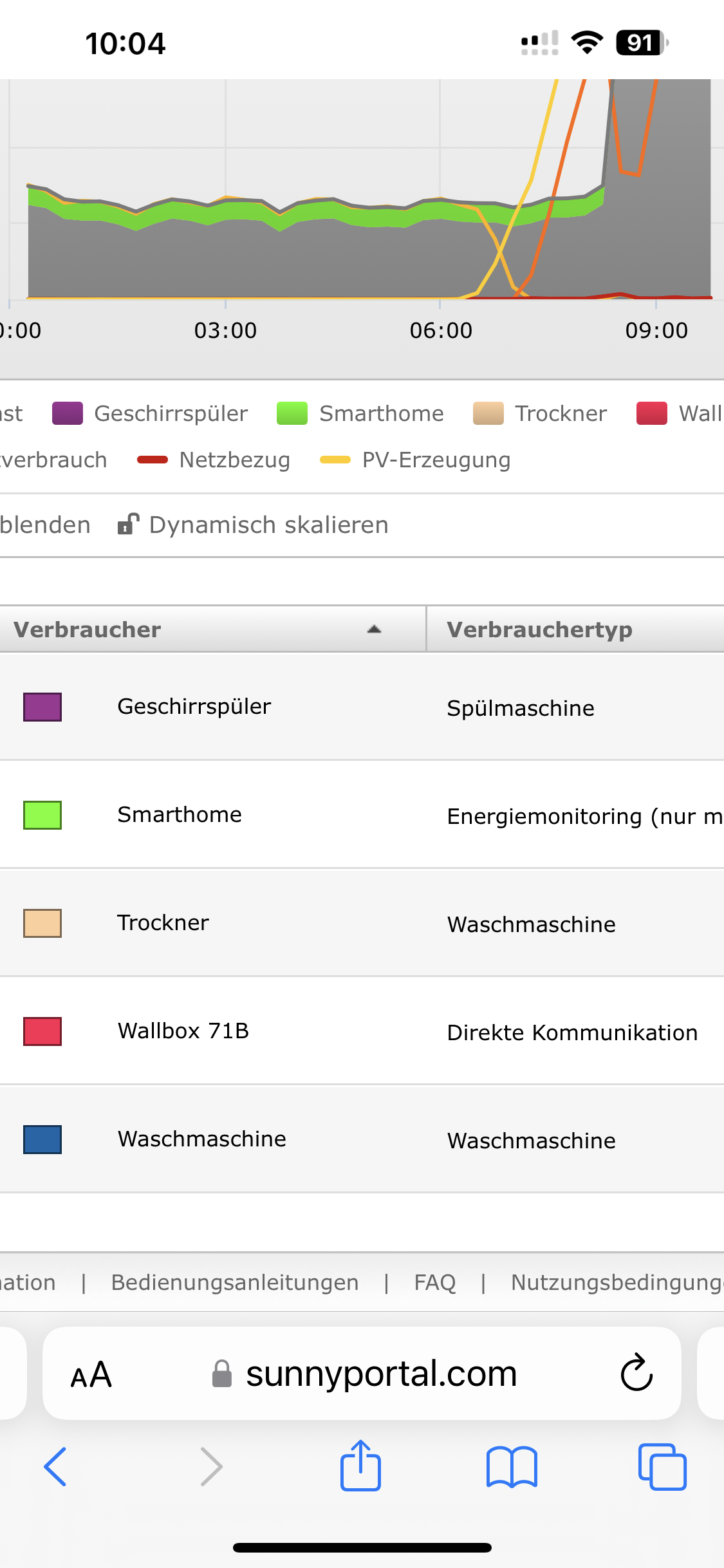This screenshot has width=724, height=1568.
Task: Click the red Wallbox 71B color swatch
Action: pos(42,1031)
